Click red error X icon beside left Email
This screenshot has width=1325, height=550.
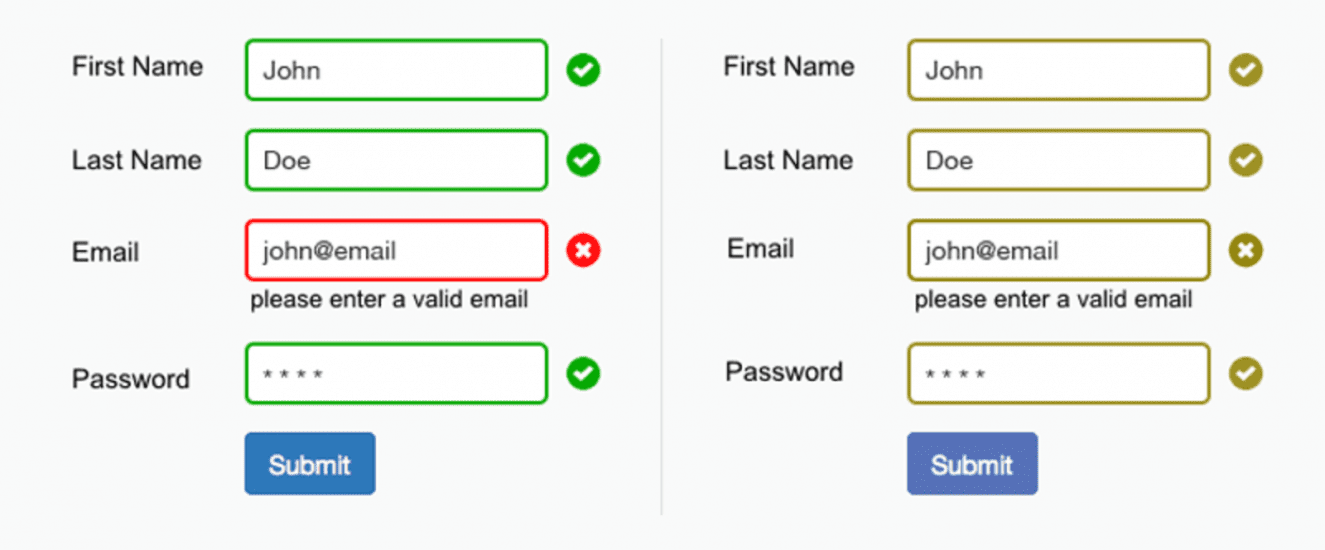583,250
